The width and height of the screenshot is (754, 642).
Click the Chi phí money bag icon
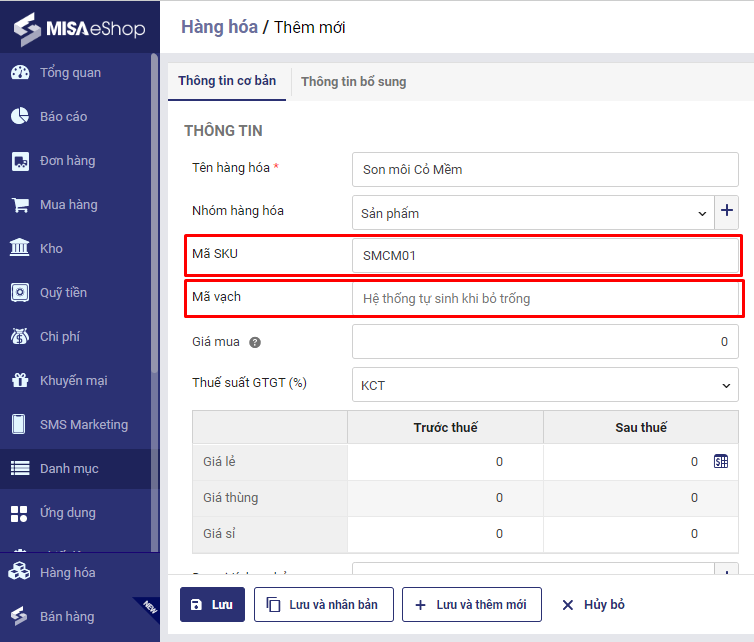pos(20,337)
